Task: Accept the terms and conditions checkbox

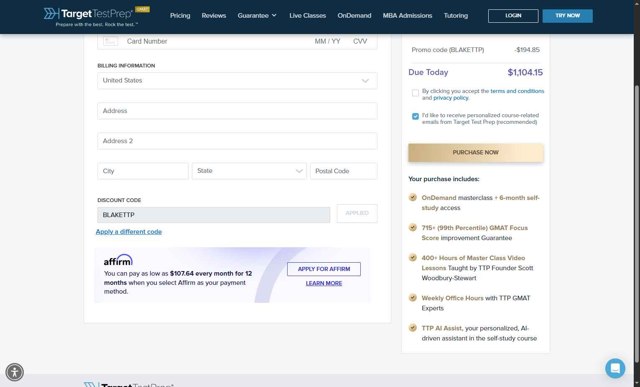Action: pos(415,93)
